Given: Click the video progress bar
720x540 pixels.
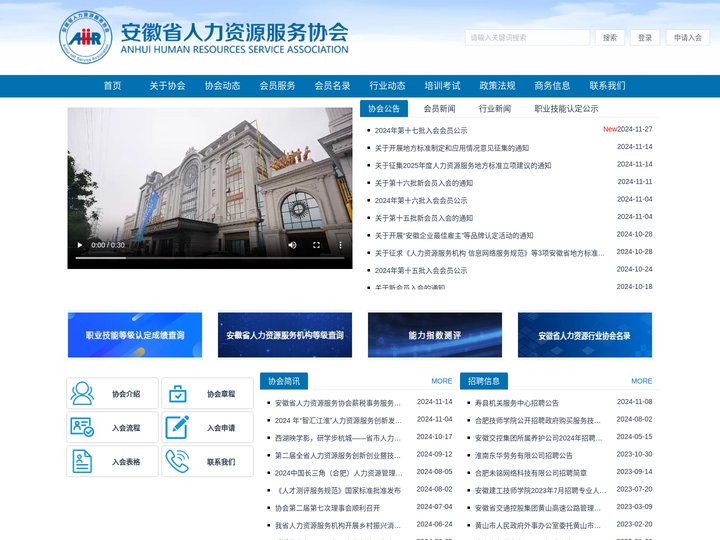Looking at the screenshot, I should tap(210, 258).
